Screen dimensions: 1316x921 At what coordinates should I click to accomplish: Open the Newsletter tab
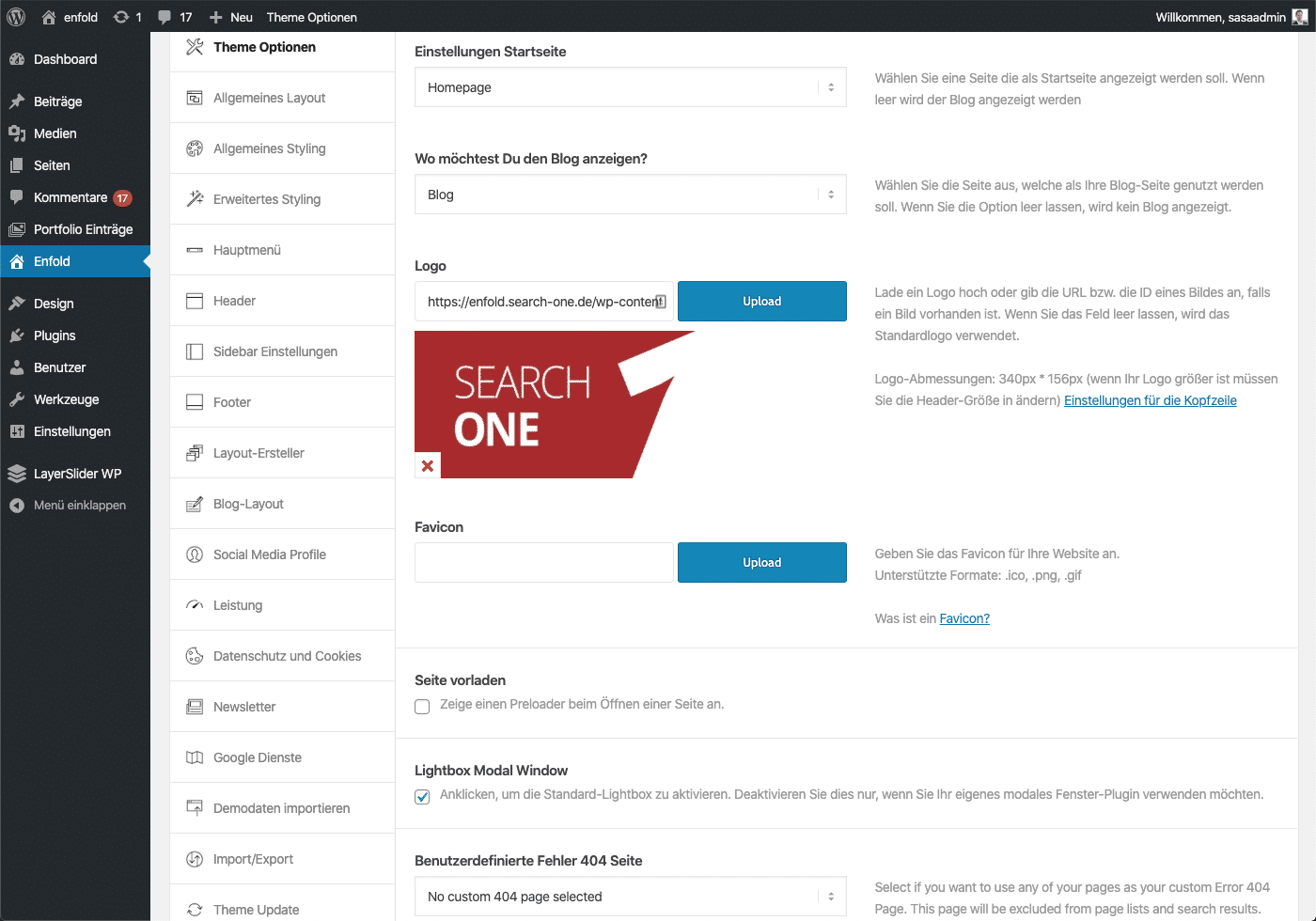point(282,707)
